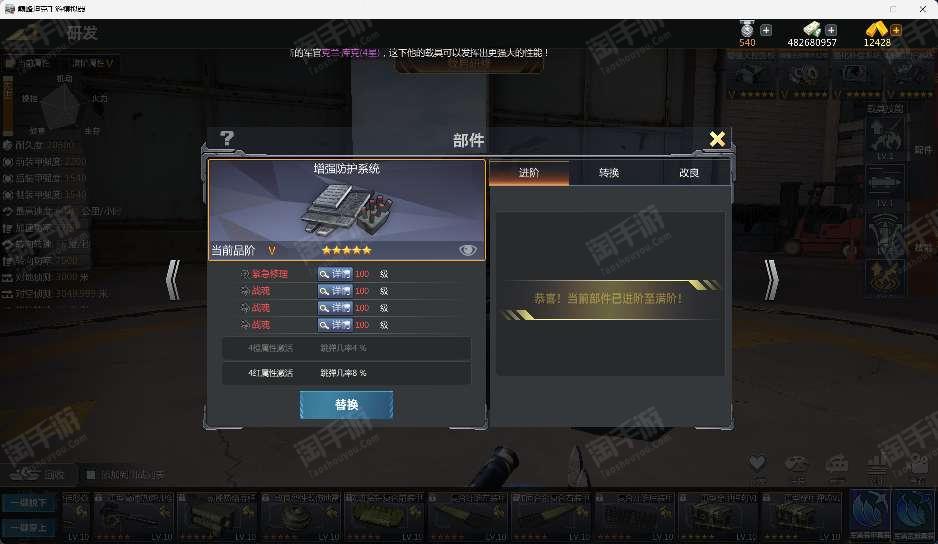Image resolution: width=938 pixels, height=544 pixels.
Task: Add silver with plus next to 482680957
Action: (831, 30)
